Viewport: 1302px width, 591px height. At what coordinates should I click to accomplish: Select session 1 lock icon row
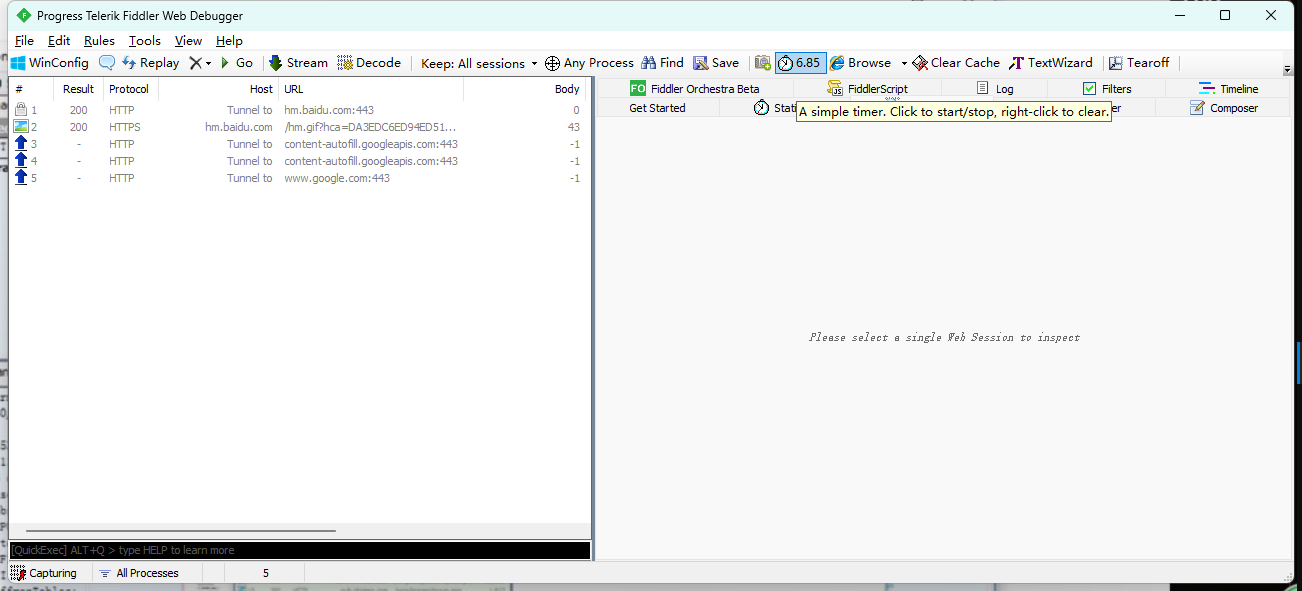pos(21,110)
